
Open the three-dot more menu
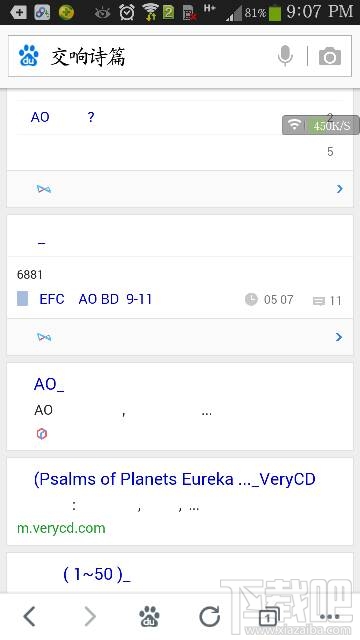point(330,617)
